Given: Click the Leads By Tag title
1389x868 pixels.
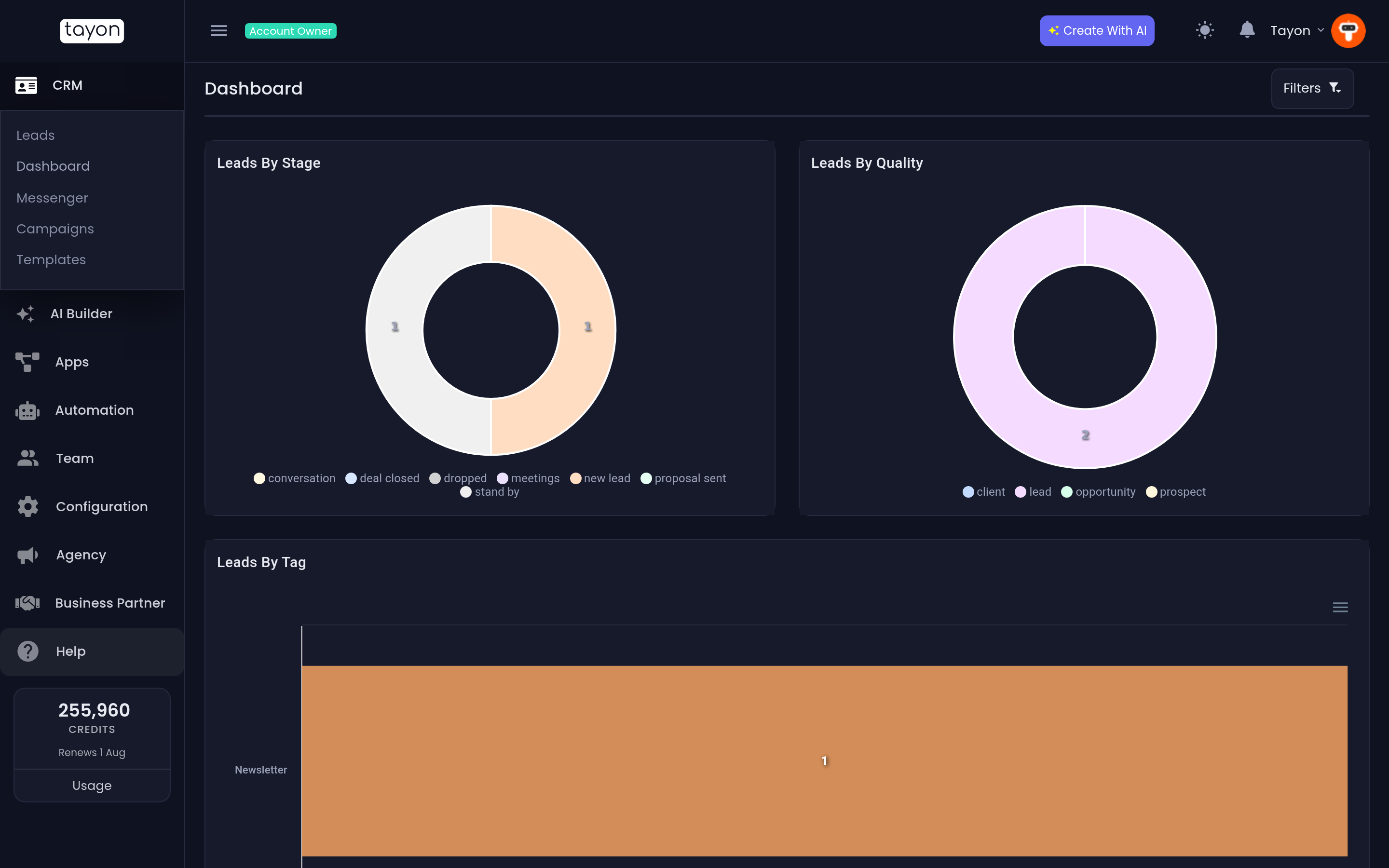Looking at the screenshot, I should point(261,563).
